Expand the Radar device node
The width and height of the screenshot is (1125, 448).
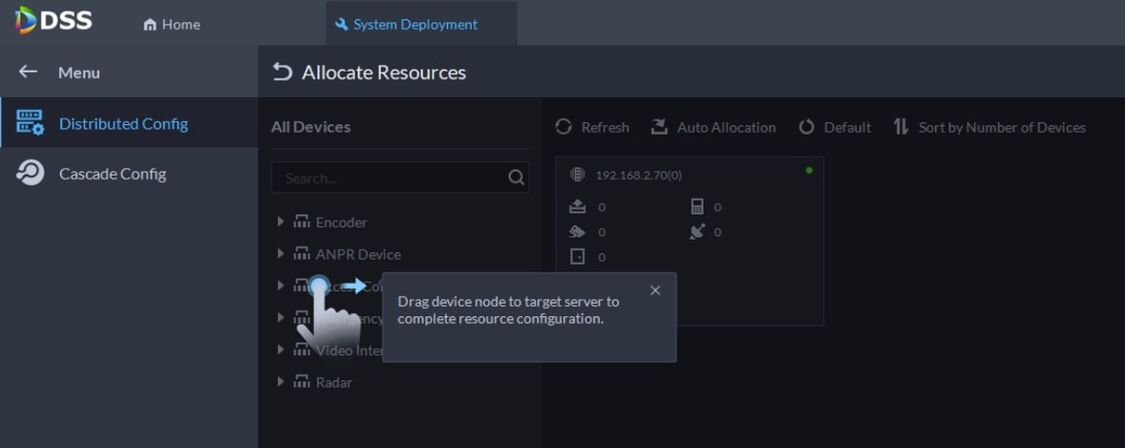point(281,382)
